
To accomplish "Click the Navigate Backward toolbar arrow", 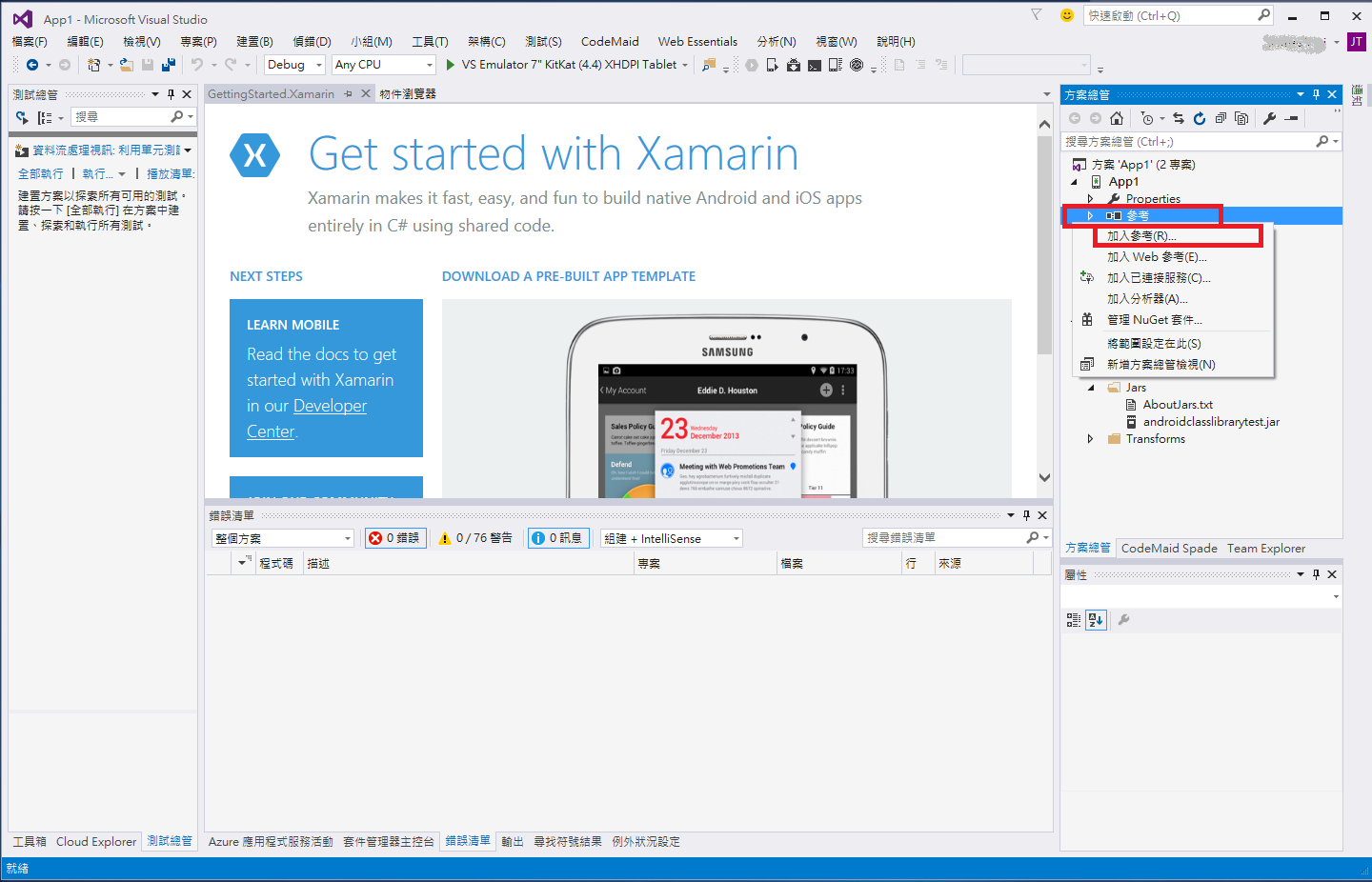I will [32, 65].
